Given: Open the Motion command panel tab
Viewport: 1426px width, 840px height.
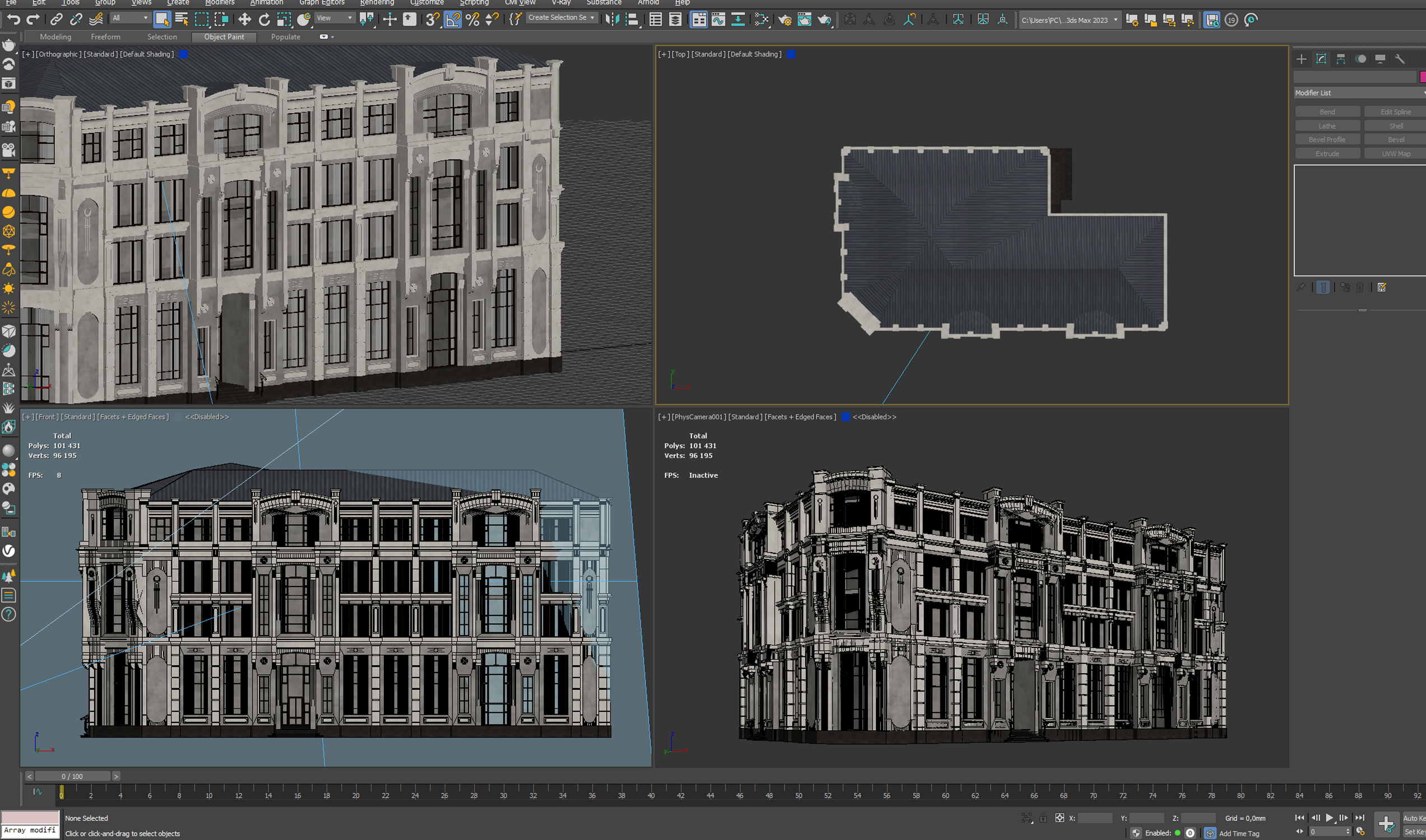Looking at the screenshot, I should pos(1360,59).
